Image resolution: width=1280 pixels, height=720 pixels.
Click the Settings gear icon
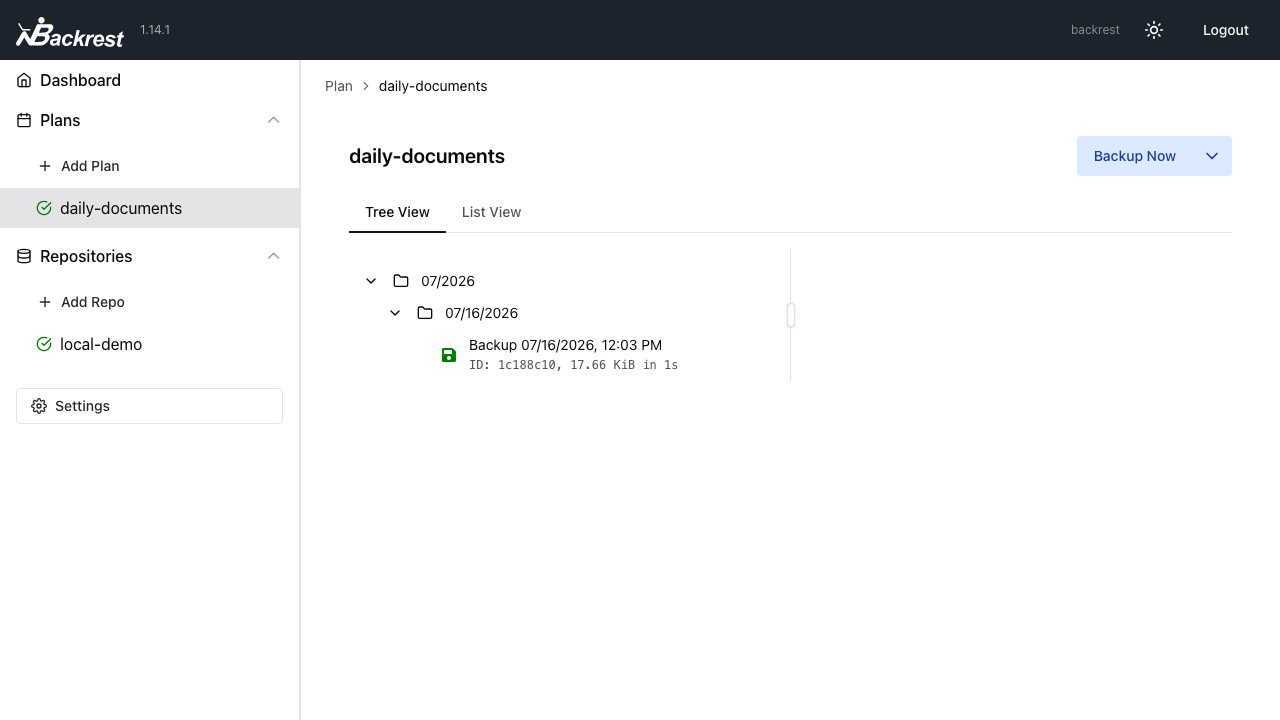(x=39, y=406)
